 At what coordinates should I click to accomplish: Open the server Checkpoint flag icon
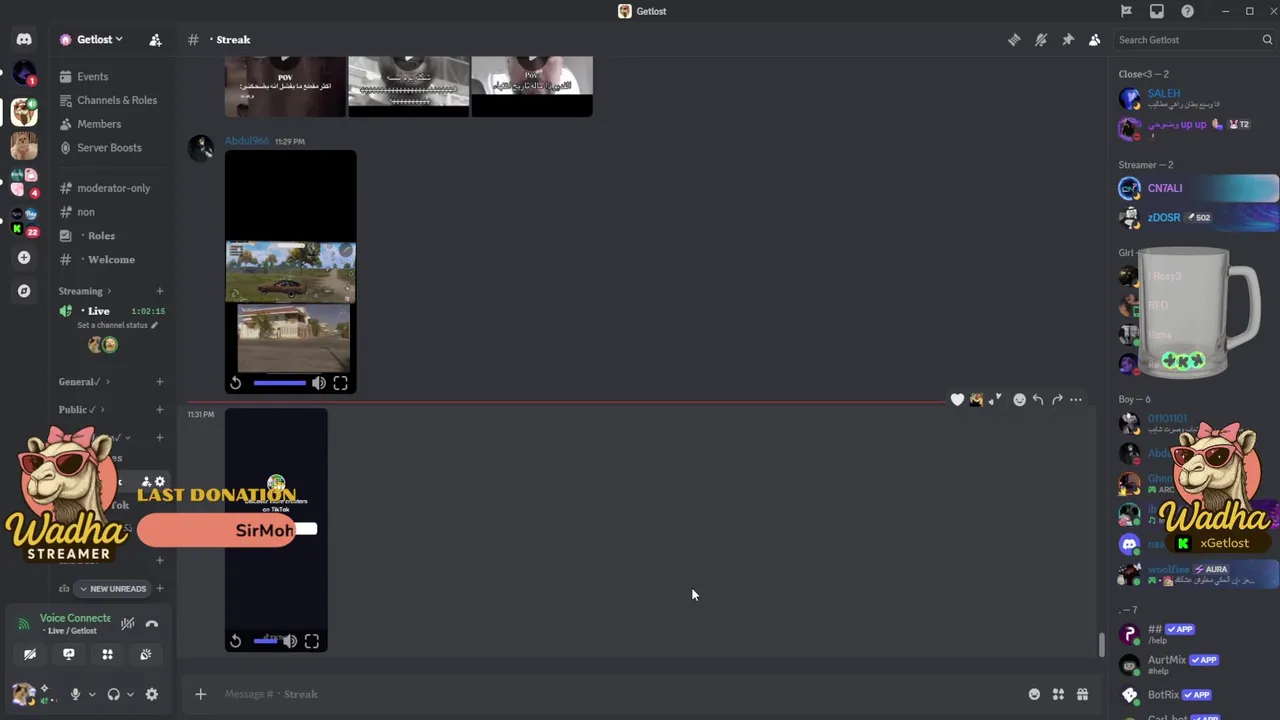(x=1126, y=11)
